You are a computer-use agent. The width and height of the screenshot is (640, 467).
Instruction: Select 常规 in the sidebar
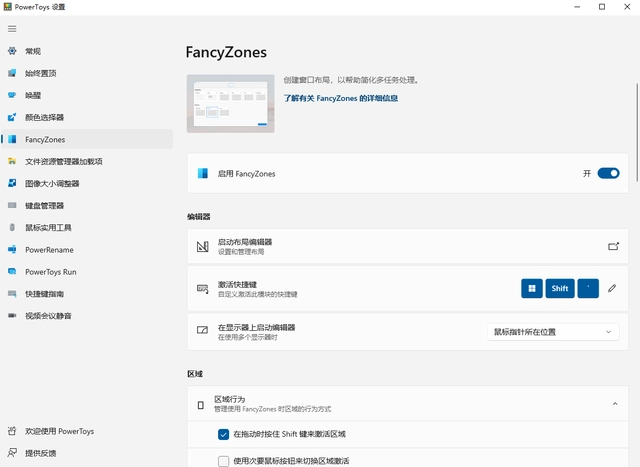pyautogui.click(x=87, y=51)
